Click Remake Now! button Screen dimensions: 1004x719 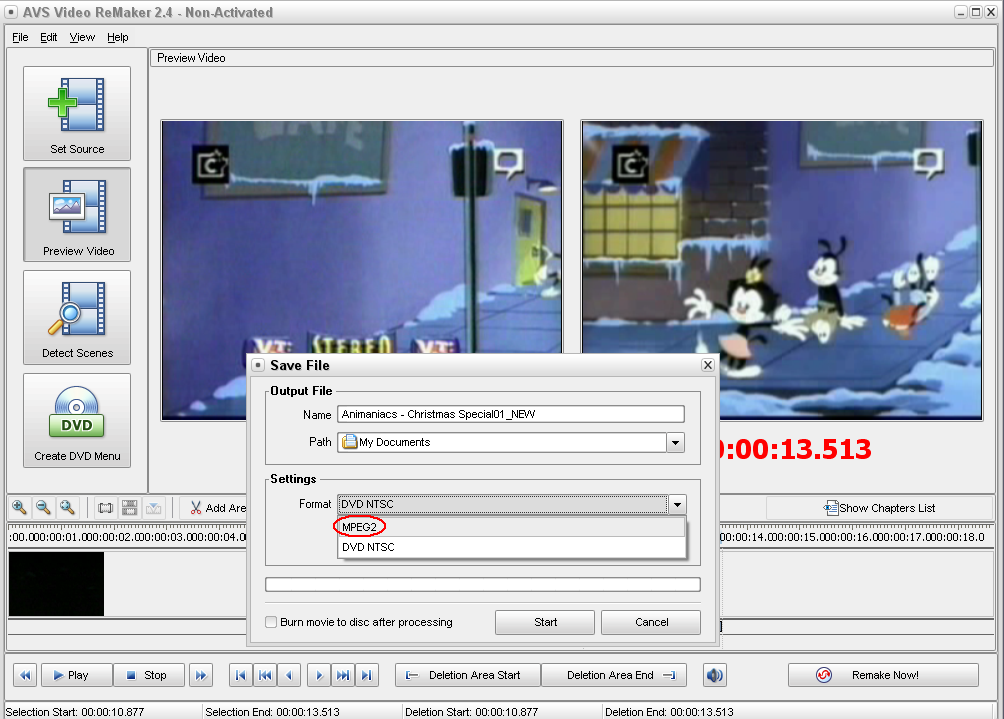tap(883, 675)
